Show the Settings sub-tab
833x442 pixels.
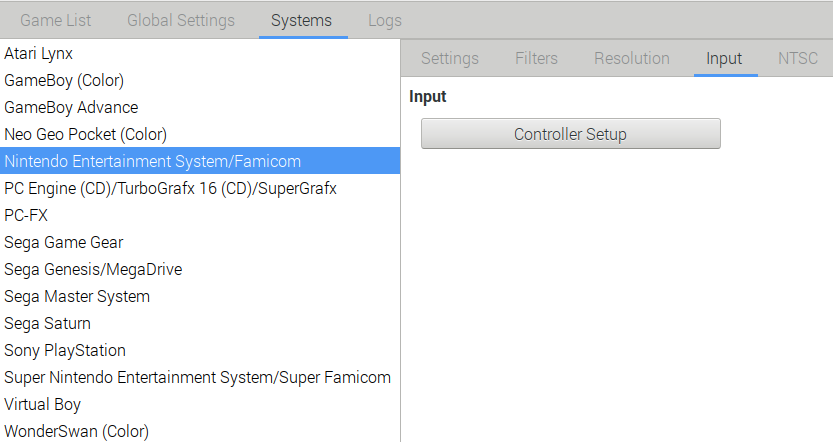click(449, 58)
